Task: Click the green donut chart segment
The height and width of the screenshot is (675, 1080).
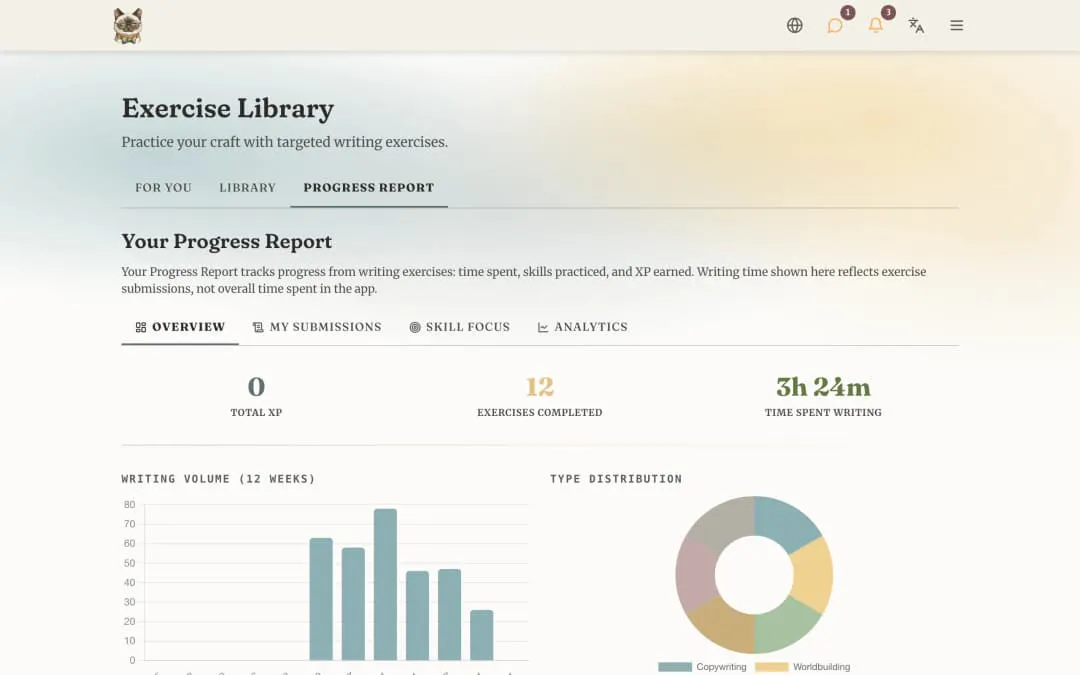Action: tap(785, 625)
